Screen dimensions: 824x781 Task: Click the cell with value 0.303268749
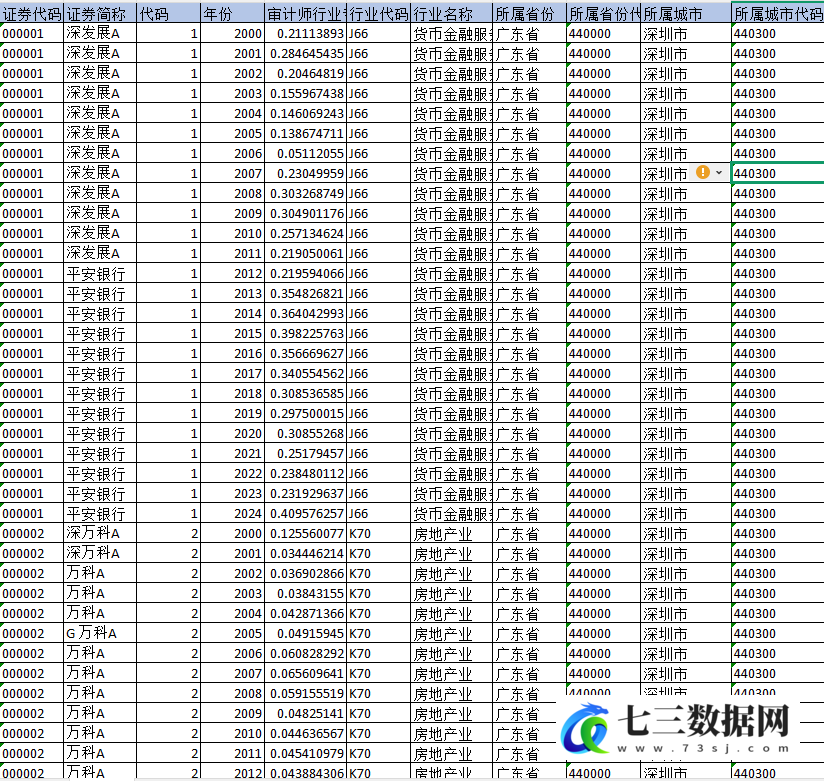[305, 193]
